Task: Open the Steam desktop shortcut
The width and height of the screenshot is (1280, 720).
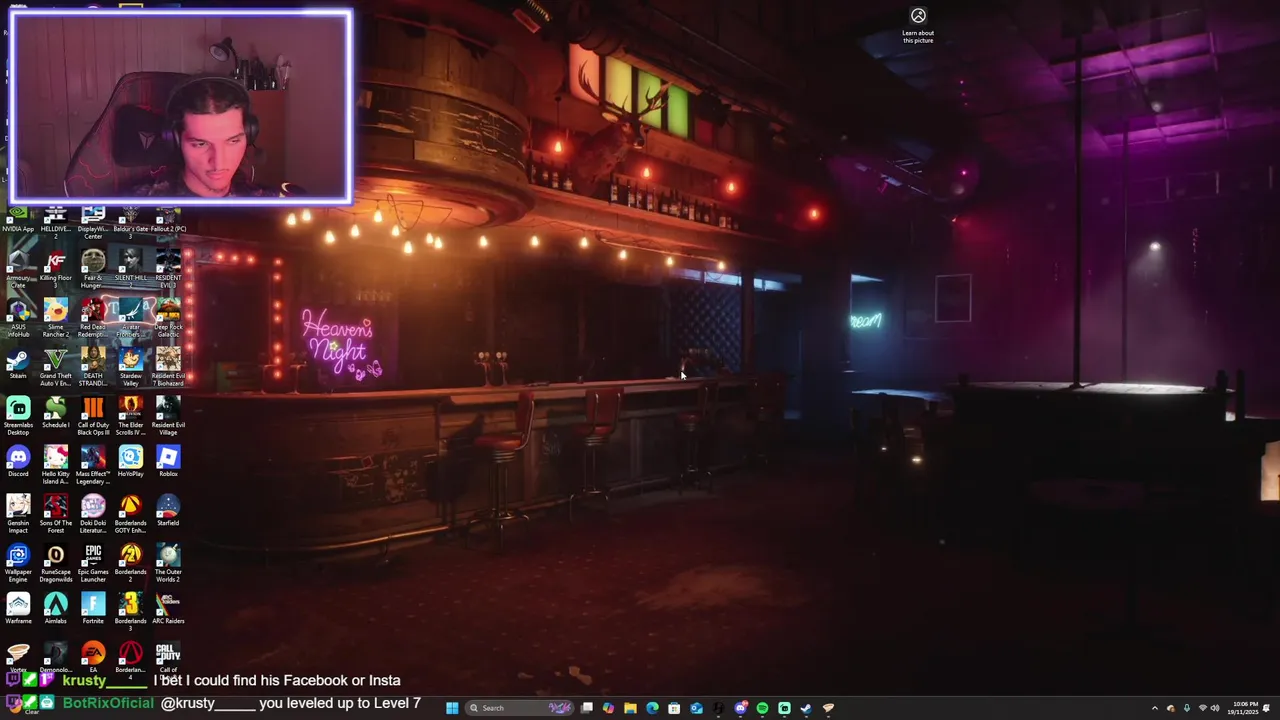Action: click(x=18, y=363)
